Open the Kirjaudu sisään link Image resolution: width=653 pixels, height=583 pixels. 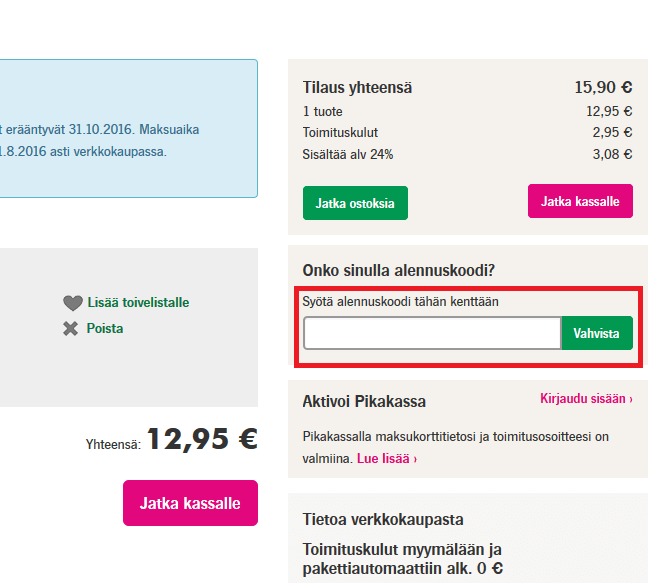[586, 399]
